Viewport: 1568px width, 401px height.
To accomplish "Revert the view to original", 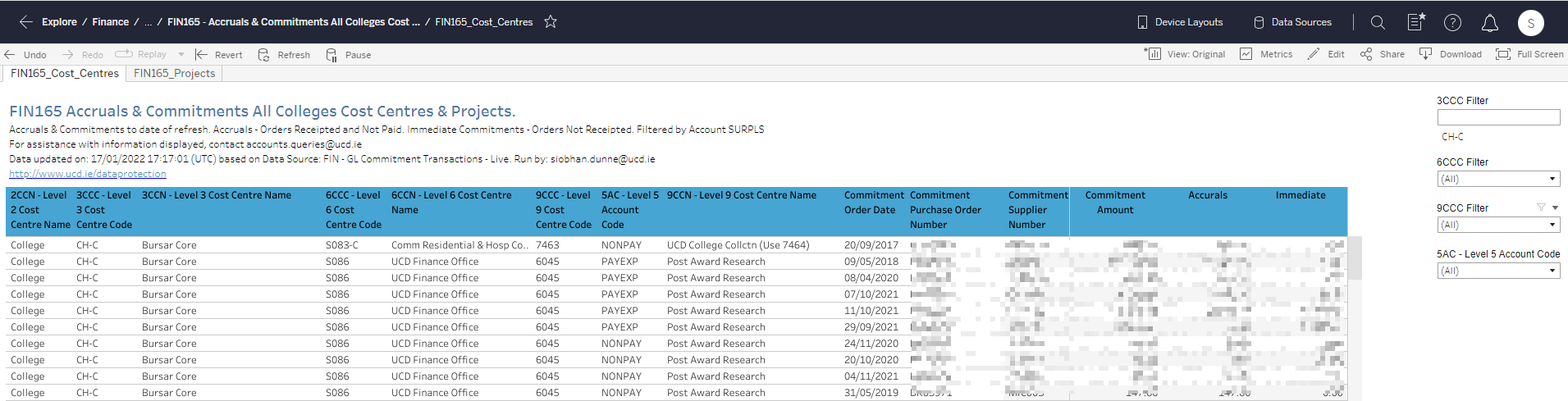I will (218, 55).
